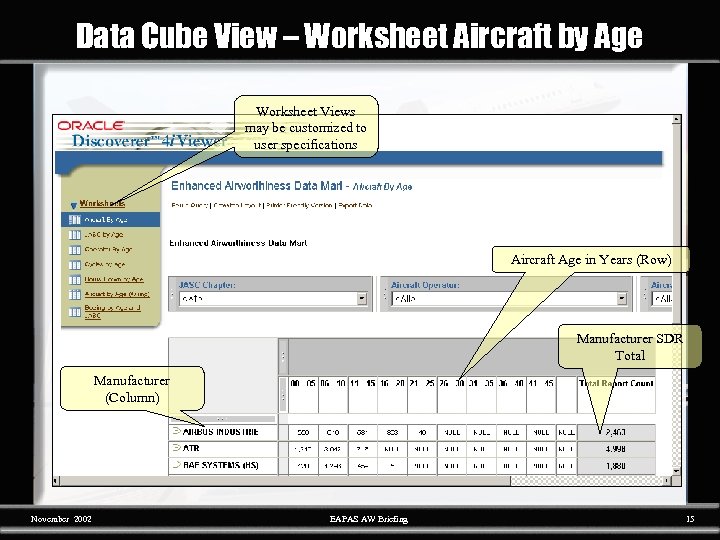Open the Printer Friendly Version link

pos(299,205)
